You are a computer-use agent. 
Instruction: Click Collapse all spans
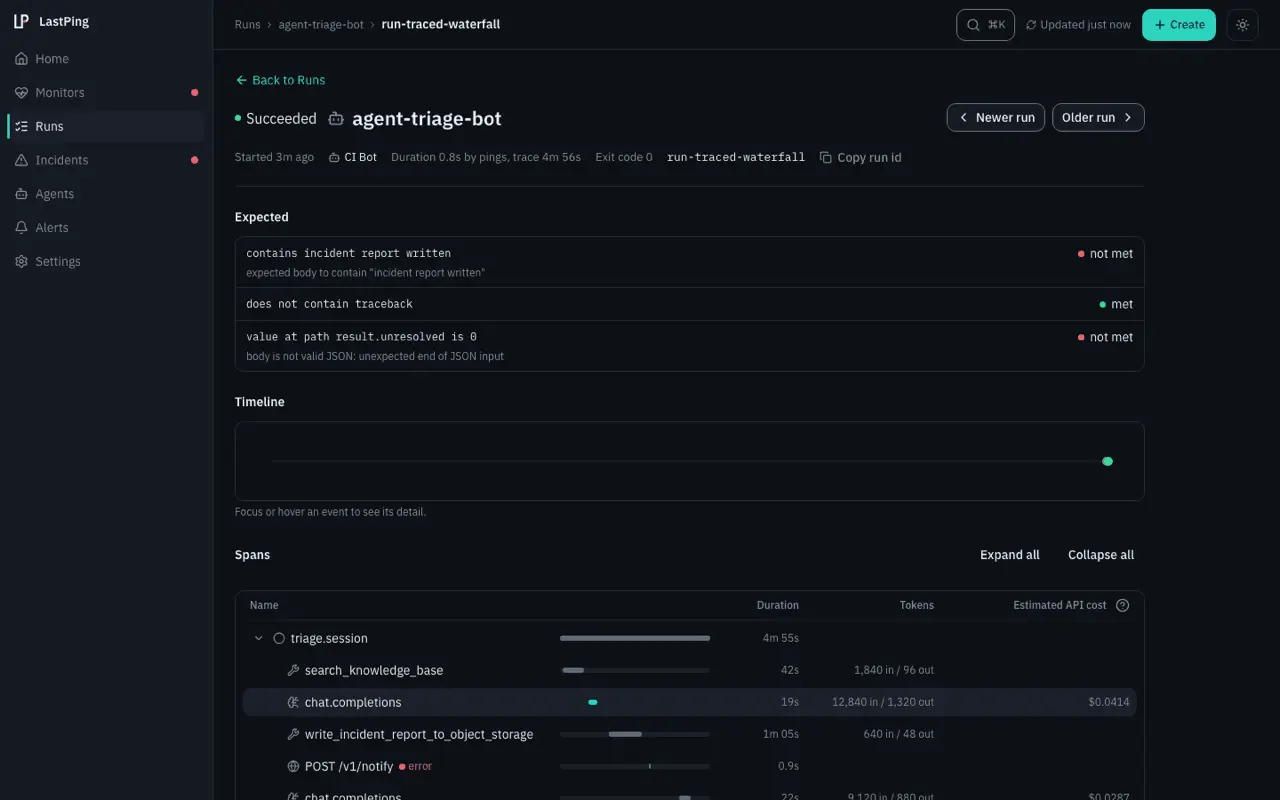(1101, 555)
